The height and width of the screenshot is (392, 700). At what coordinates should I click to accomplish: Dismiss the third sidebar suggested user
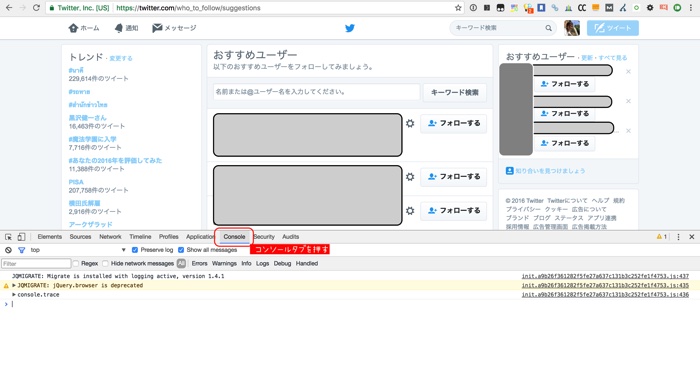(x=628, y=131)
